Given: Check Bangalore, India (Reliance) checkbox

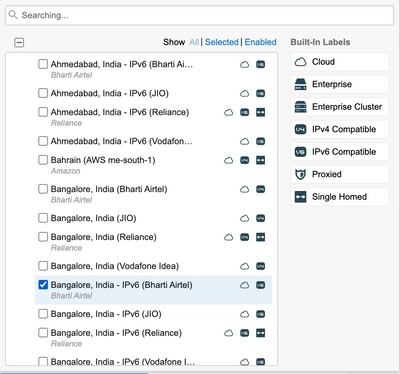Looking at the screenshot, I should click(x=43, y=237).
